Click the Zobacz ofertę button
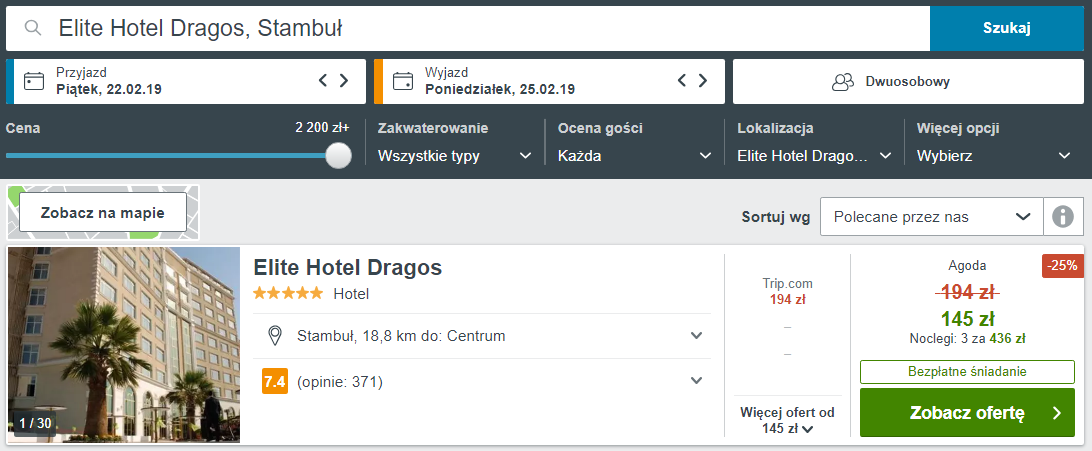Image resolution: width=1092 pixels, height=451 pixels. pos(967,413)
